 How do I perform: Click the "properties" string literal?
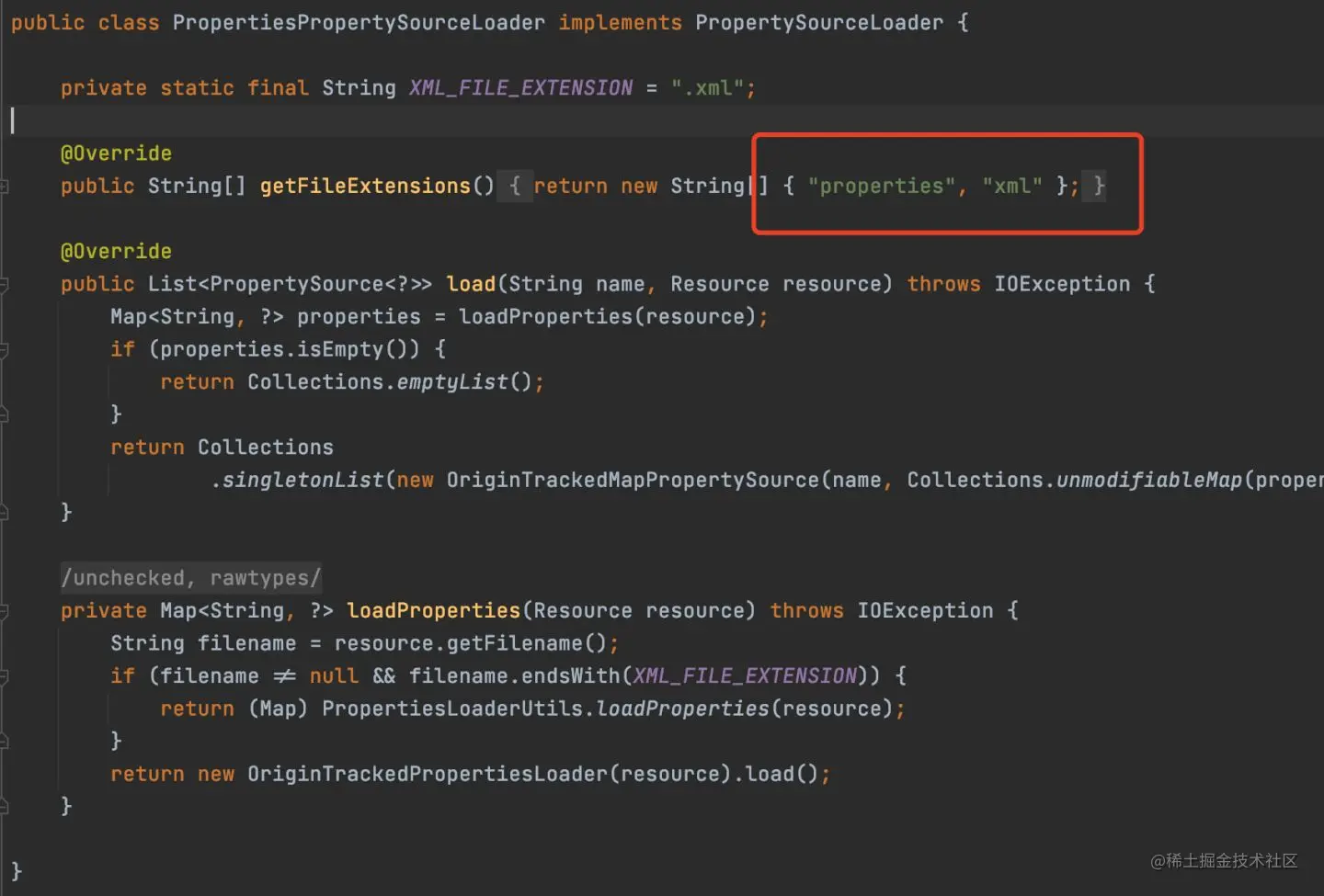881,186
